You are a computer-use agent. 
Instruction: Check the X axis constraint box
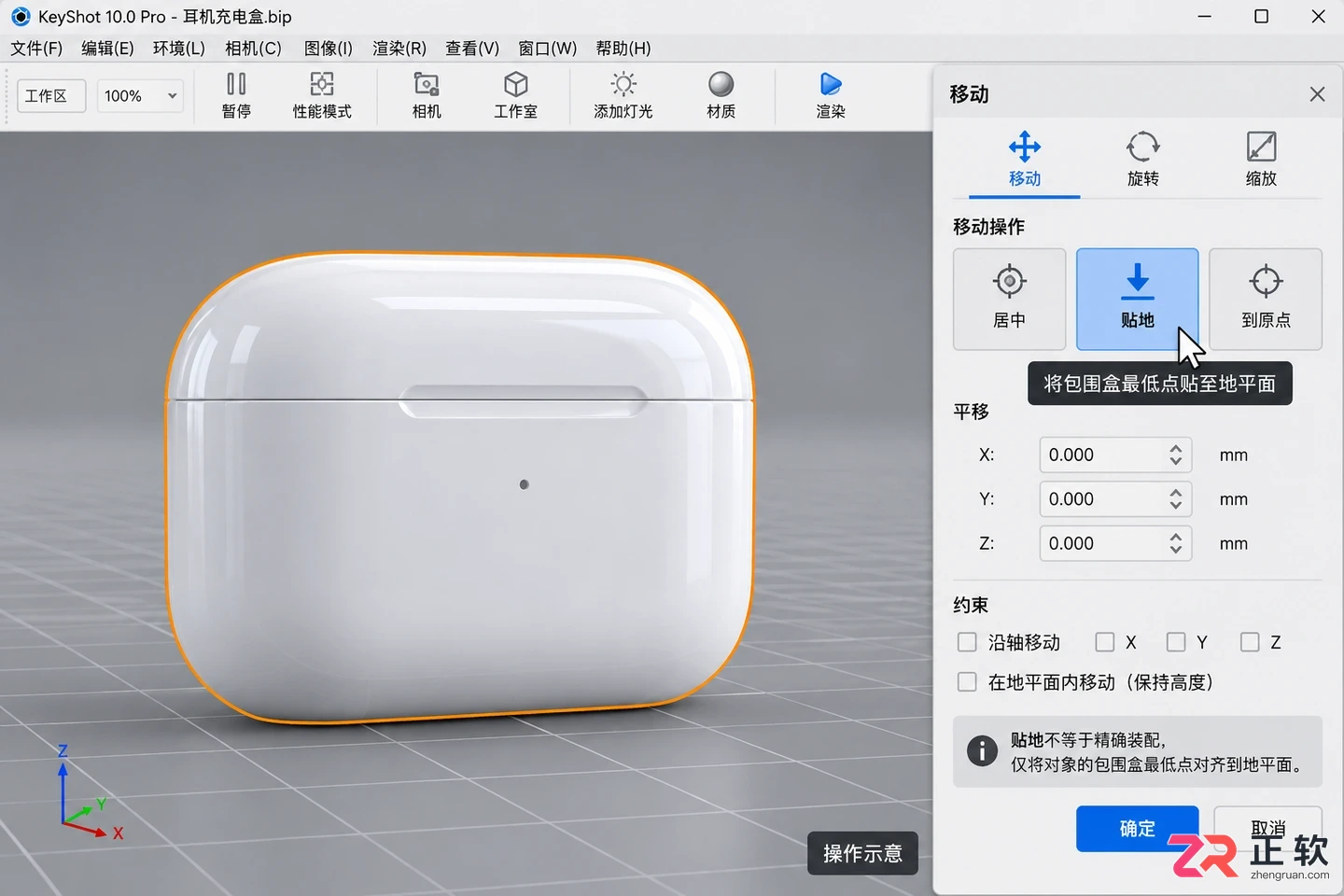click(1105, 642)
